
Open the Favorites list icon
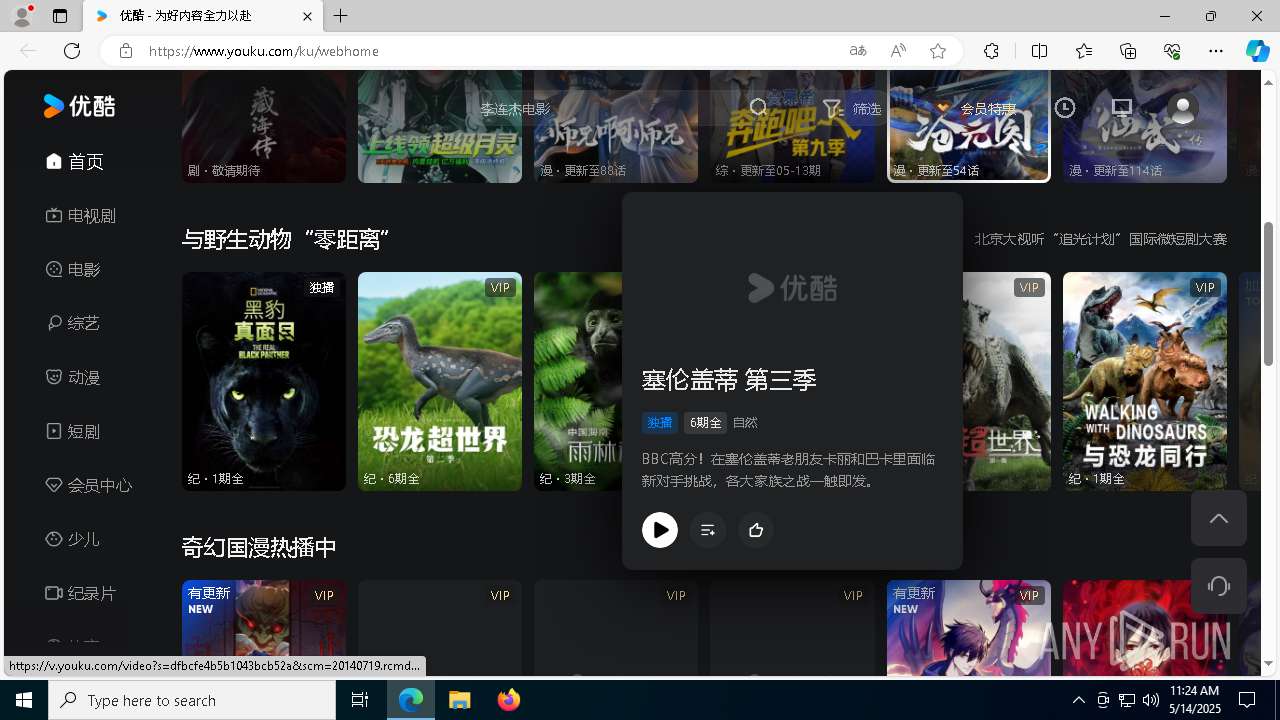click(1084, 51)
